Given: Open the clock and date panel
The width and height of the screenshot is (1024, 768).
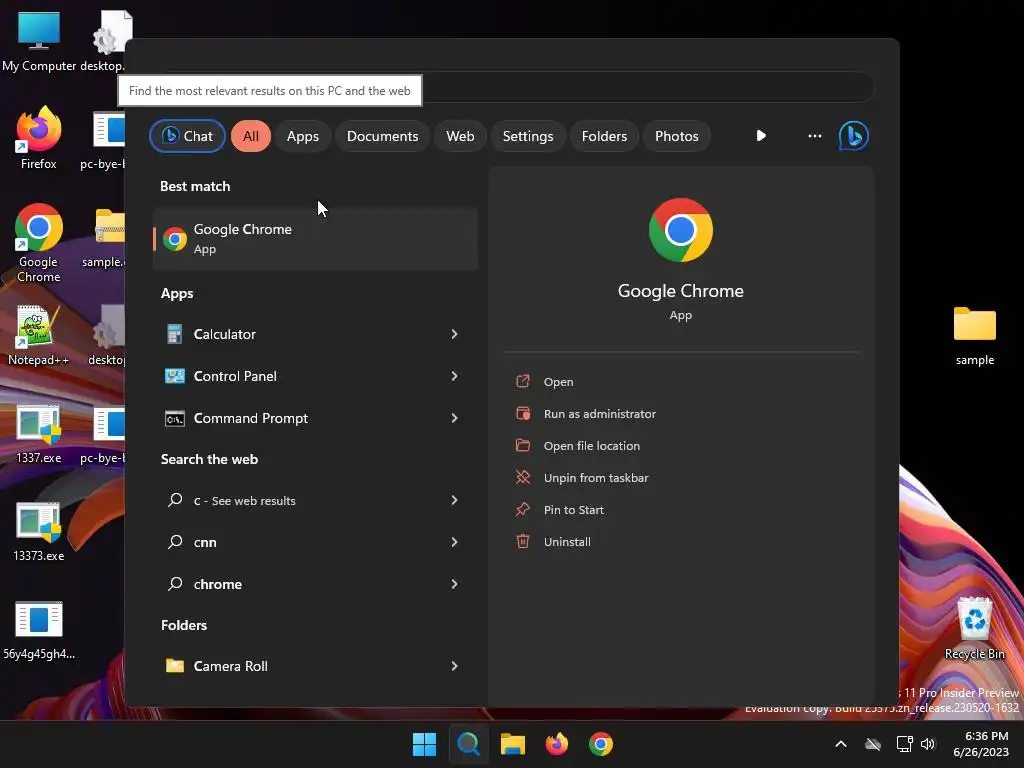Looking at the screenshot, I should click(x=981, y=744).
